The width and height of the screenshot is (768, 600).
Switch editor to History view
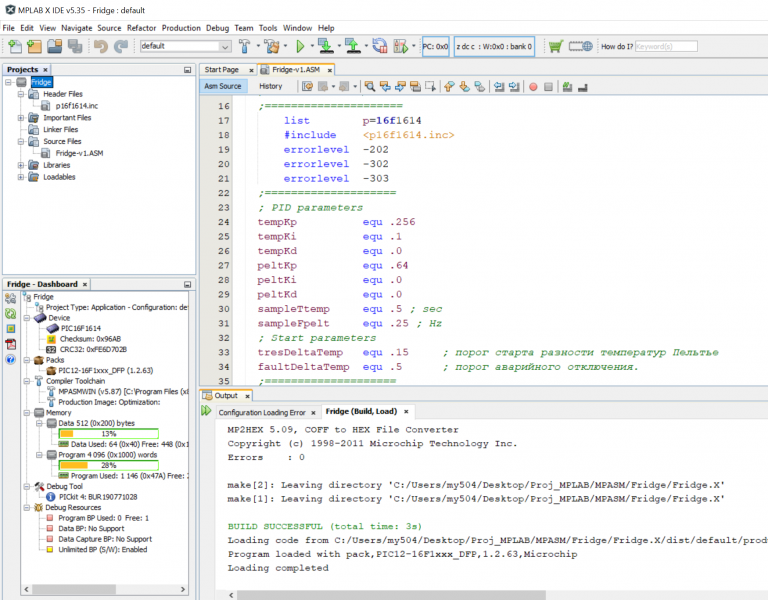point(270,86)
